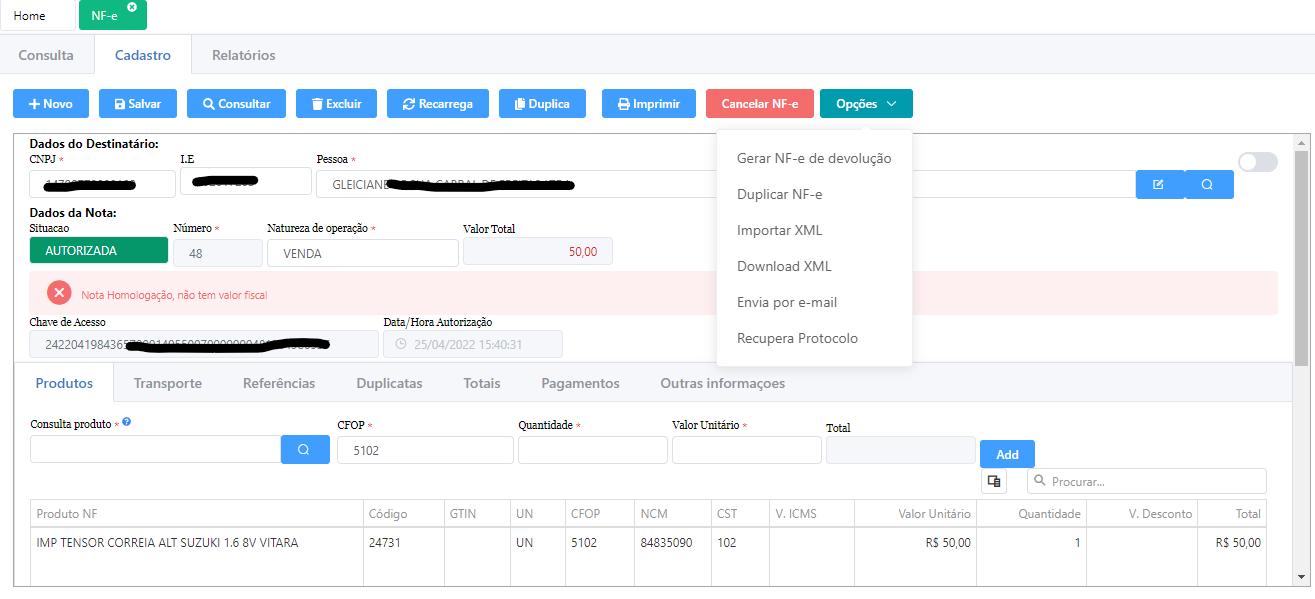The width and height of the screenshot is (1315, 599).
Task: Click Recarrega button with refresh icon
Action: [x=437, y=104]
